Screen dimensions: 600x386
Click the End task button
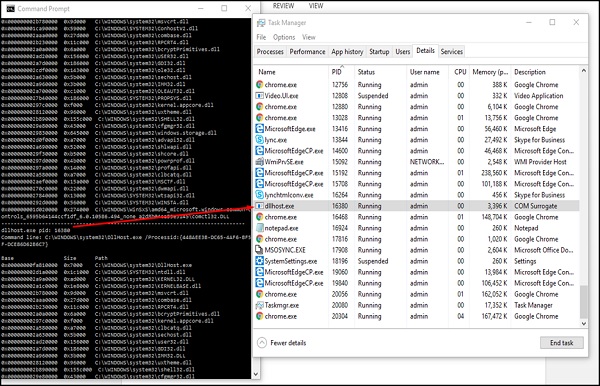click(562, 343)
